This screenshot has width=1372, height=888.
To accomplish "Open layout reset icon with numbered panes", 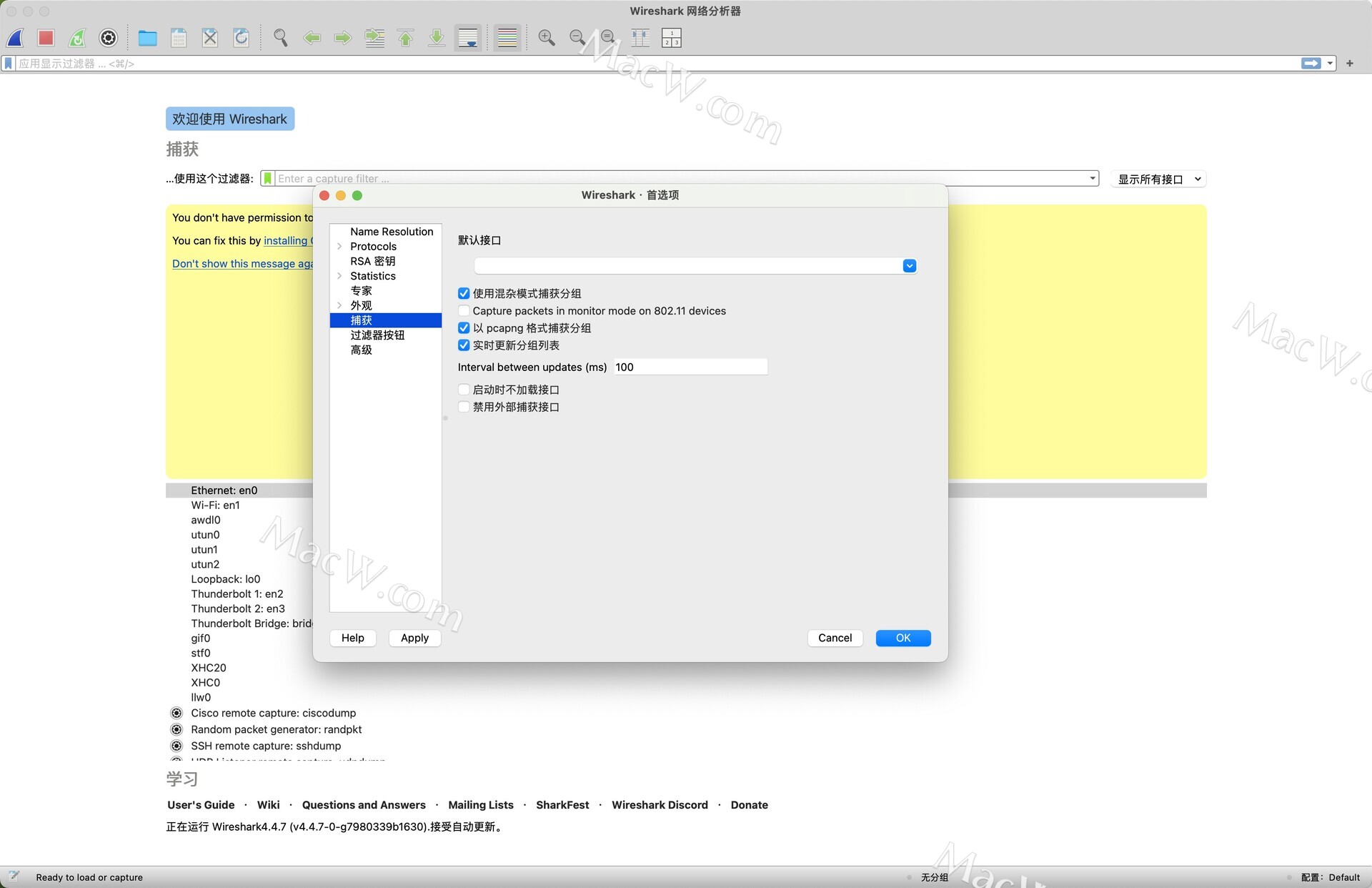I will click(x=672, y=38).
